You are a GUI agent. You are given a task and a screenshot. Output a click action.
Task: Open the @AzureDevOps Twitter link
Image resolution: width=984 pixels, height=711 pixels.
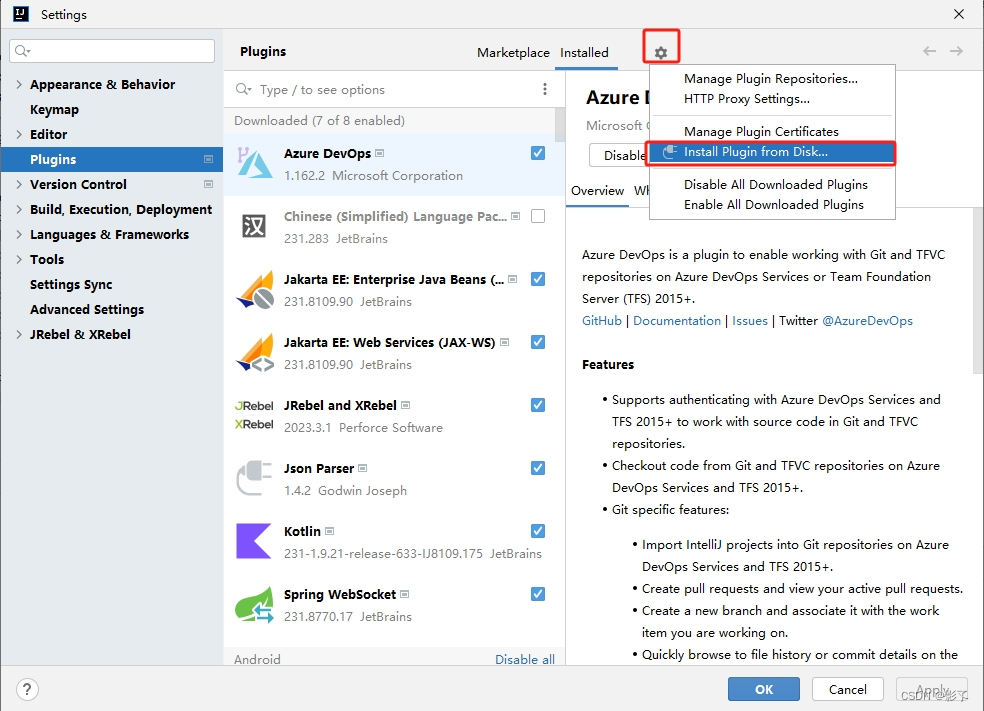point(867,321)
